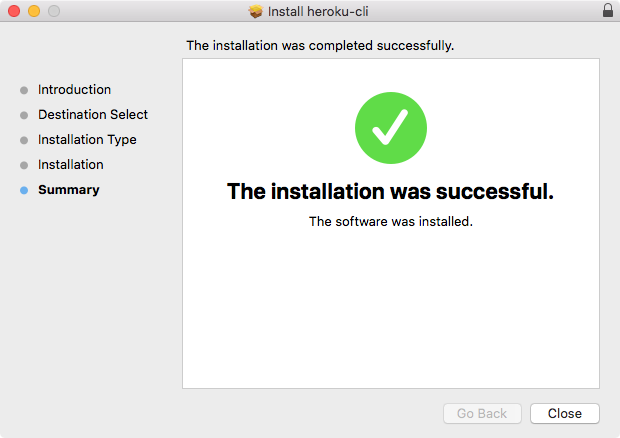Select the Introduction step label in the sidebar

74,90
